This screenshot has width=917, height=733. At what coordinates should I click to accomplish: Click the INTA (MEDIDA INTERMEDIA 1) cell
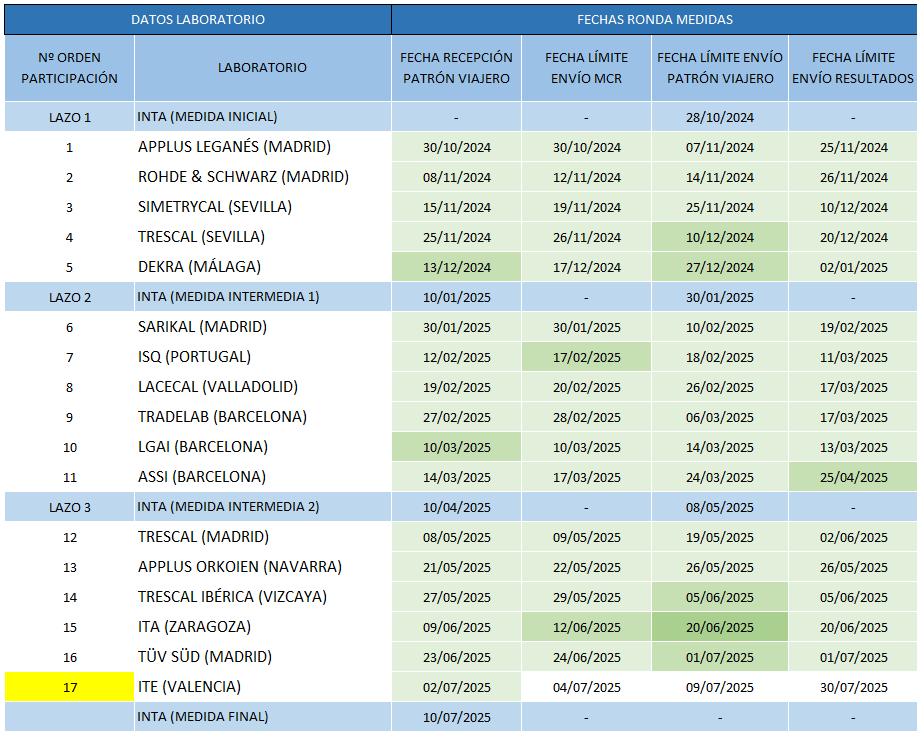click(263, 297)
